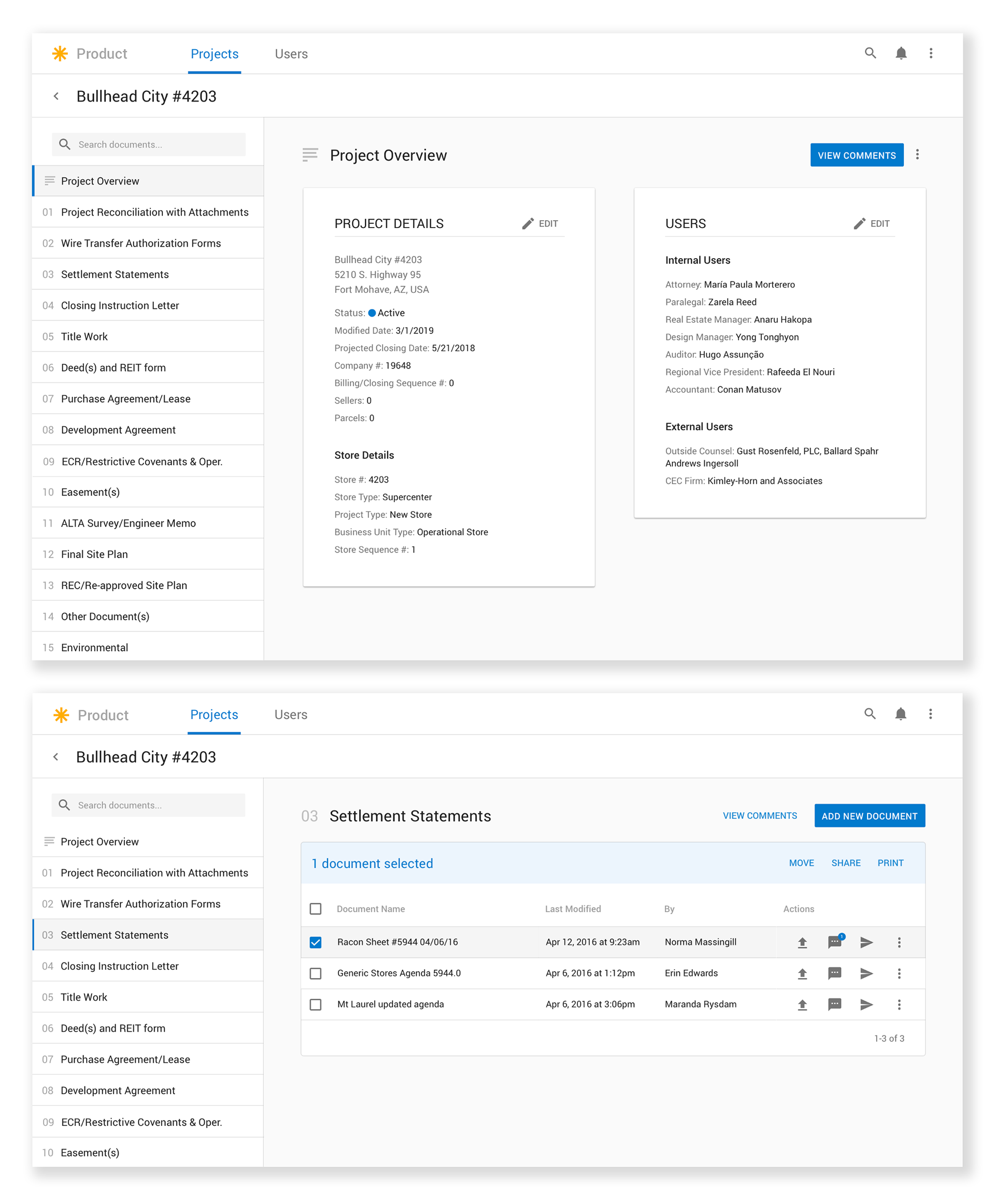Send Generic Stores Agenda 5944.0 document
The height and width of the screenshot is (1204, 995).
pos(866,973)
